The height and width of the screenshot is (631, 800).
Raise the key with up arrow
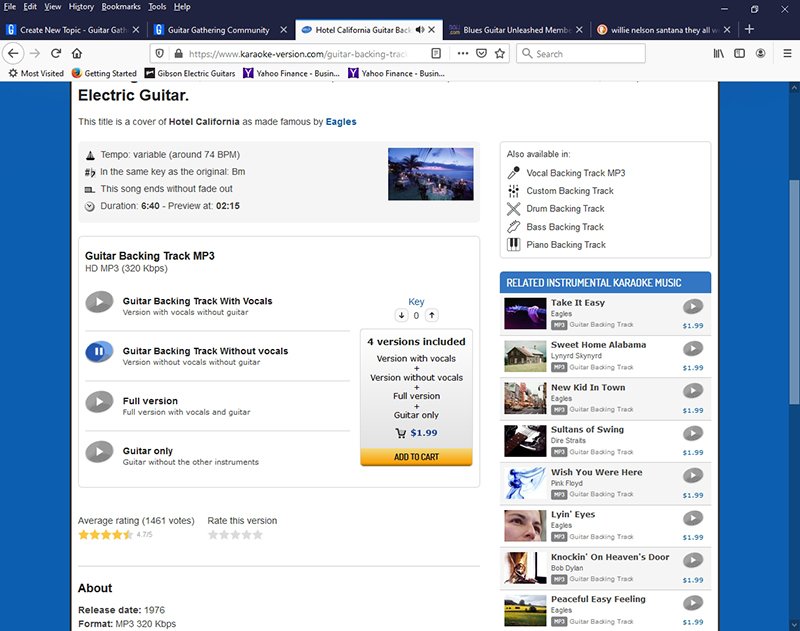pos(432,315)
